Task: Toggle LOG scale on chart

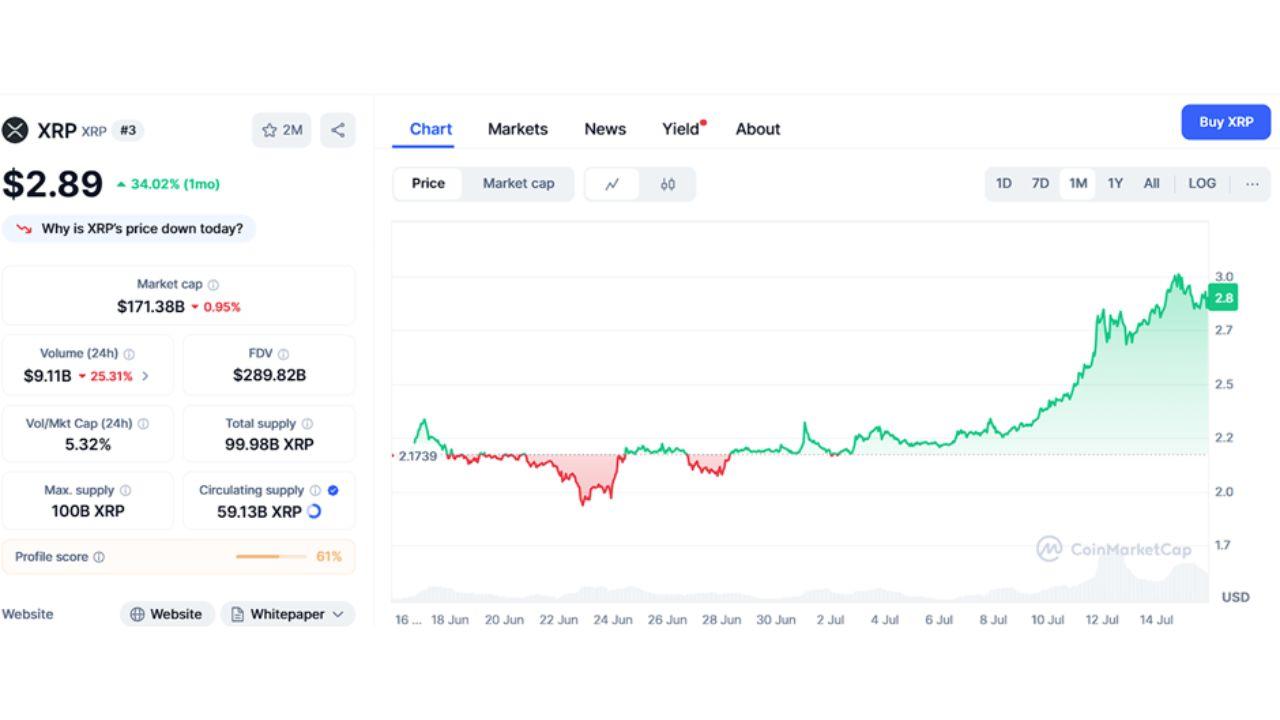Action: (x=1202, y=184)
